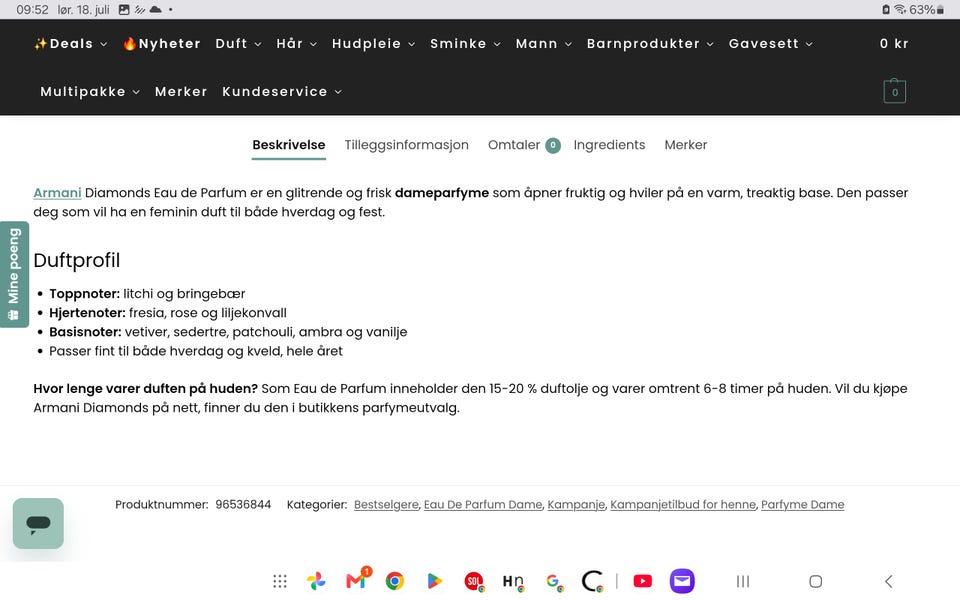Open the red SOL shortcut icon
The height and width of the screenshot is (600, 960).
coord(474,581)
